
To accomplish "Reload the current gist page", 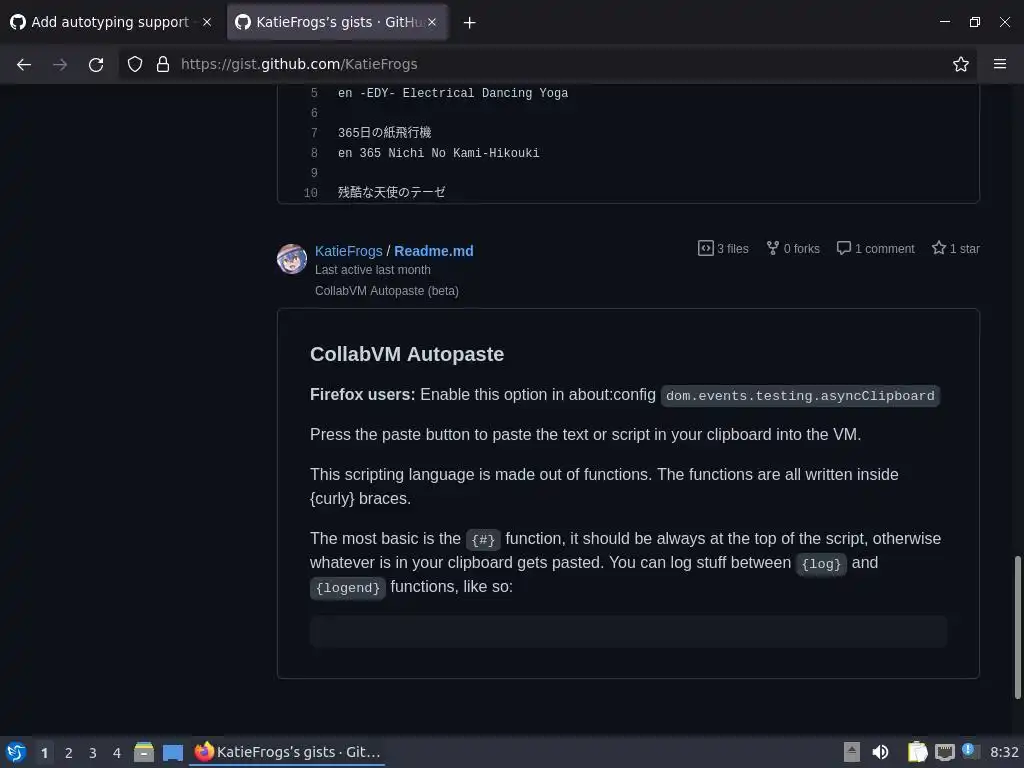I will point(96,64).
